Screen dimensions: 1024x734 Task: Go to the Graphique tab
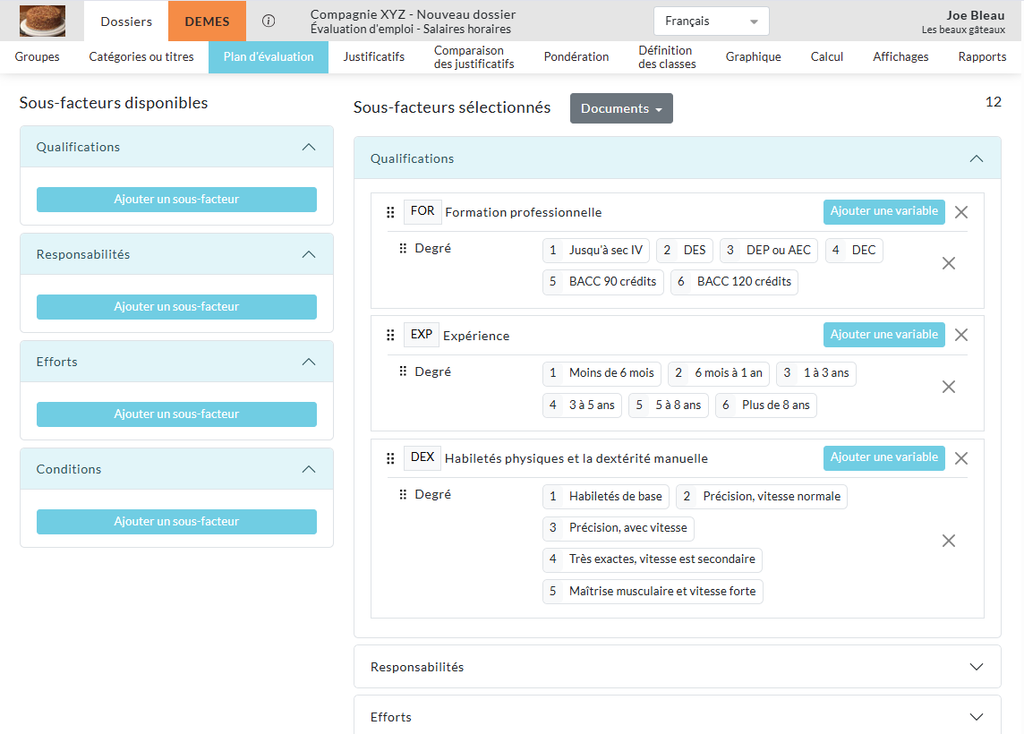click(x=753, y=57)
